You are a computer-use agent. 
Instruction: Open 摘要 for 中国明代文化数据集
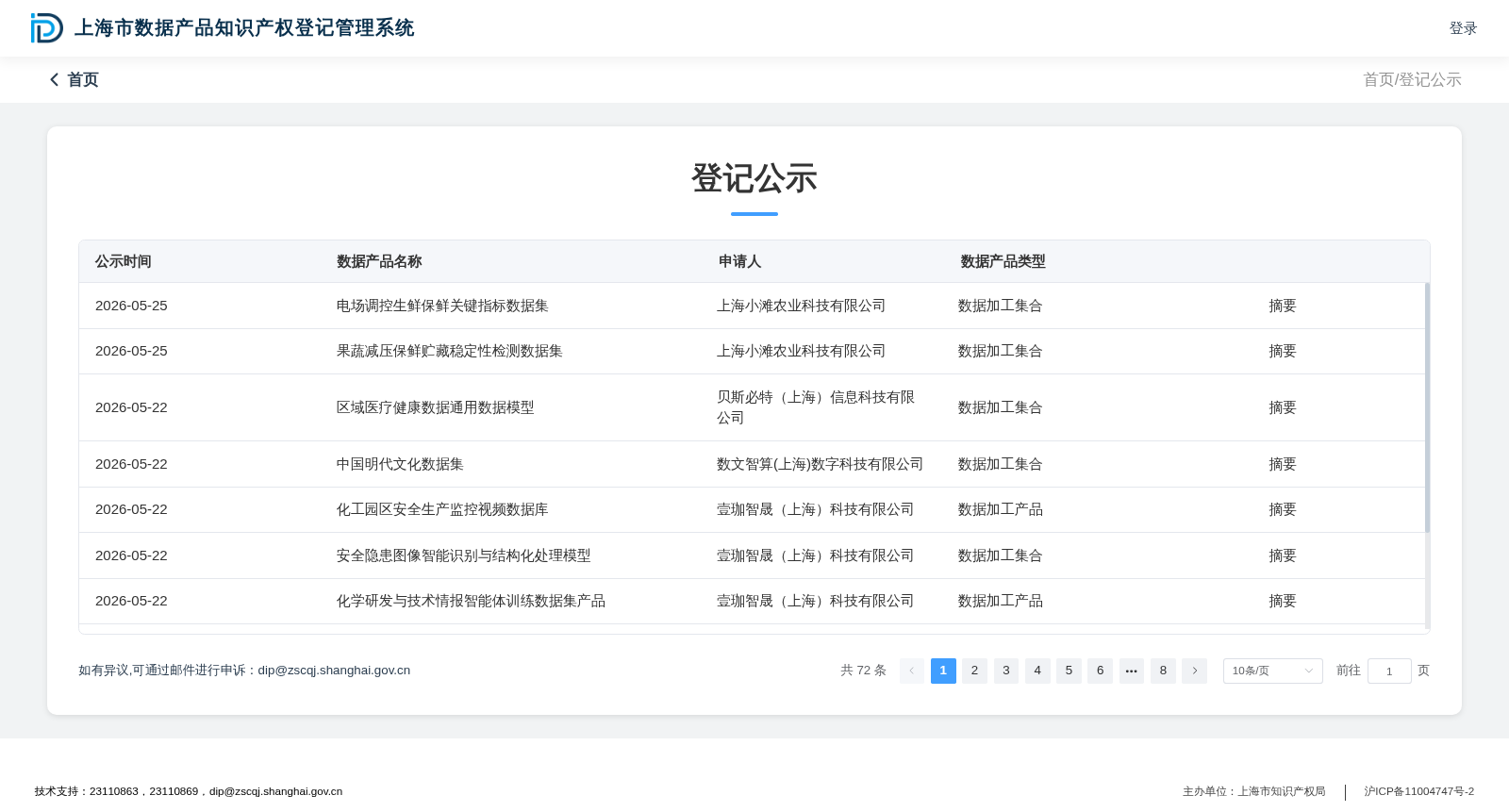point(1283,464)
